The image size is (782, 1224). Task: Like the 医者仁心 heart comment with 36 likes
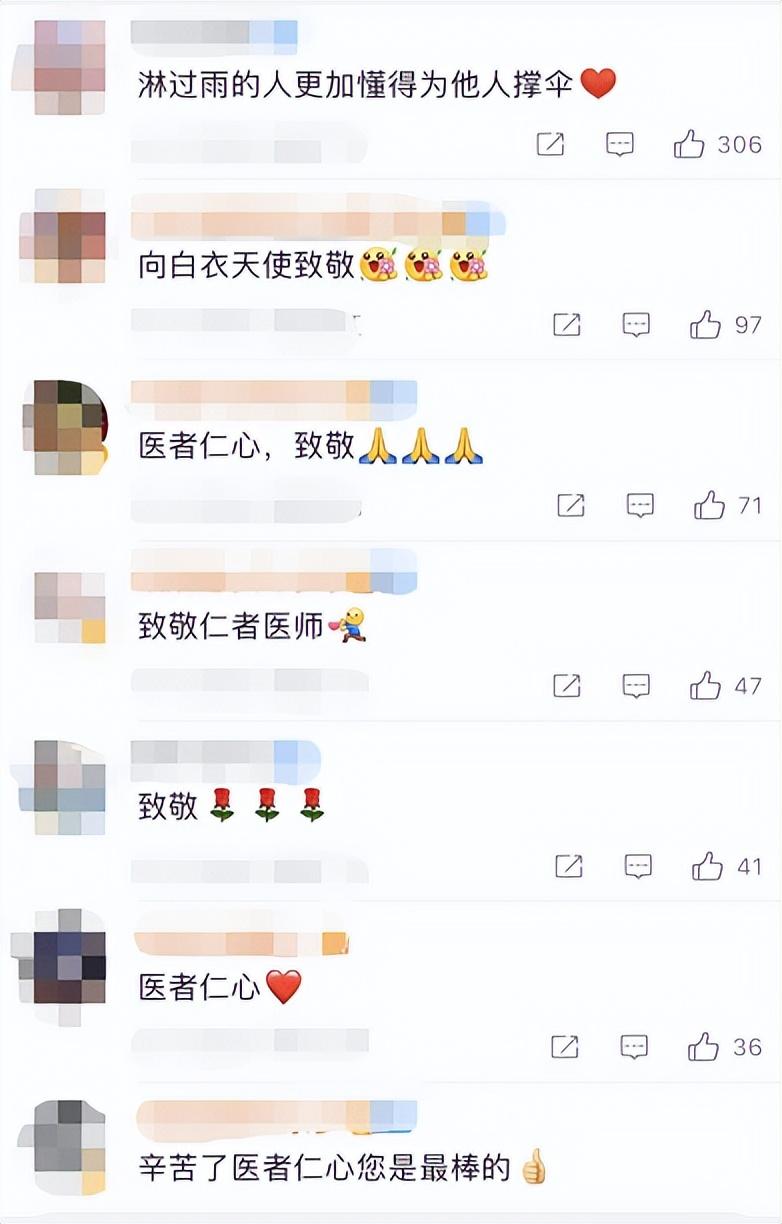tap(725, 1047)
